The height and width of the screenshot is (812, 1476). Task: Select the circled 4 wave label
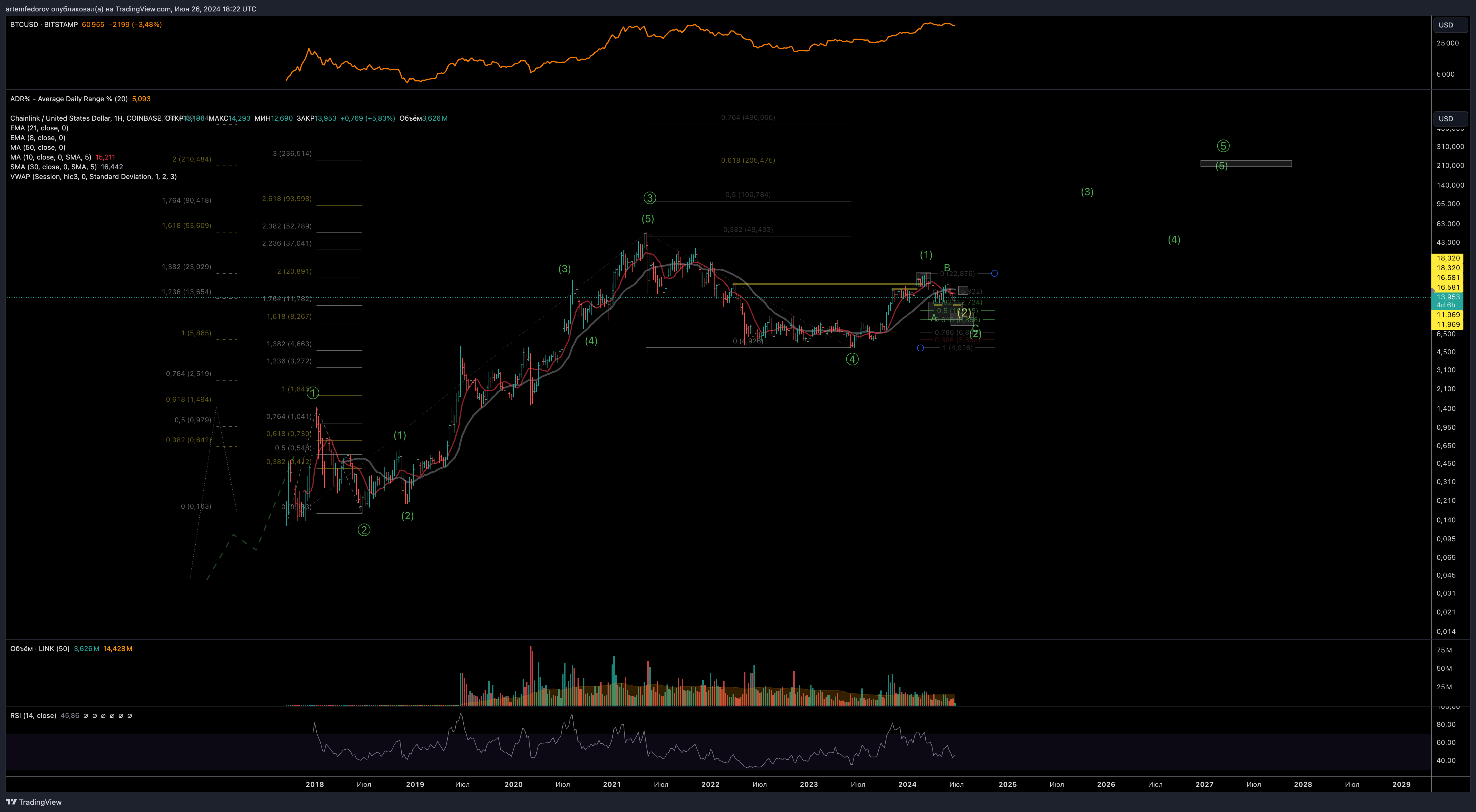tap(853, 359)
